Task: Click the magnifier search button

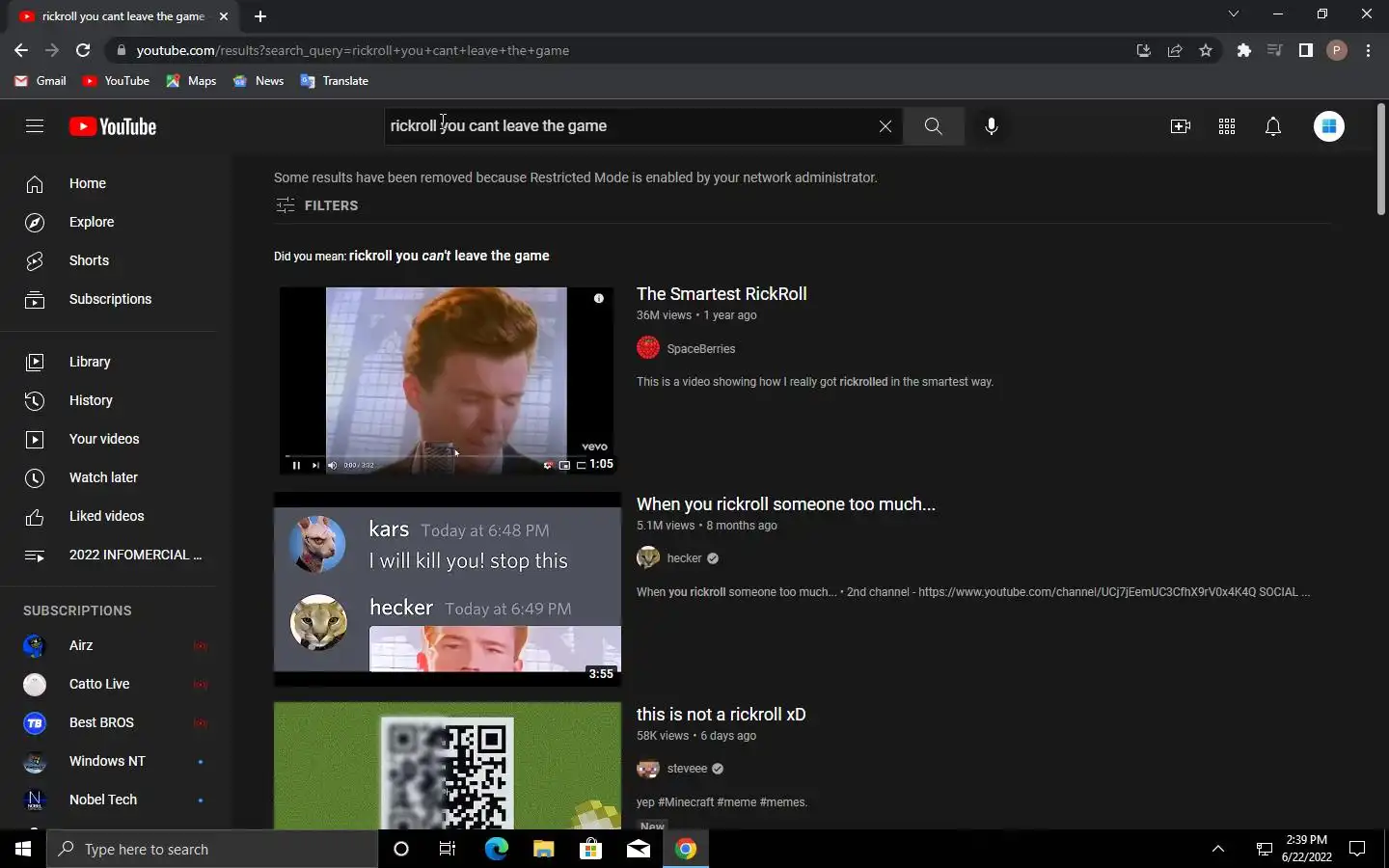Action: click(x=933, y=126)
